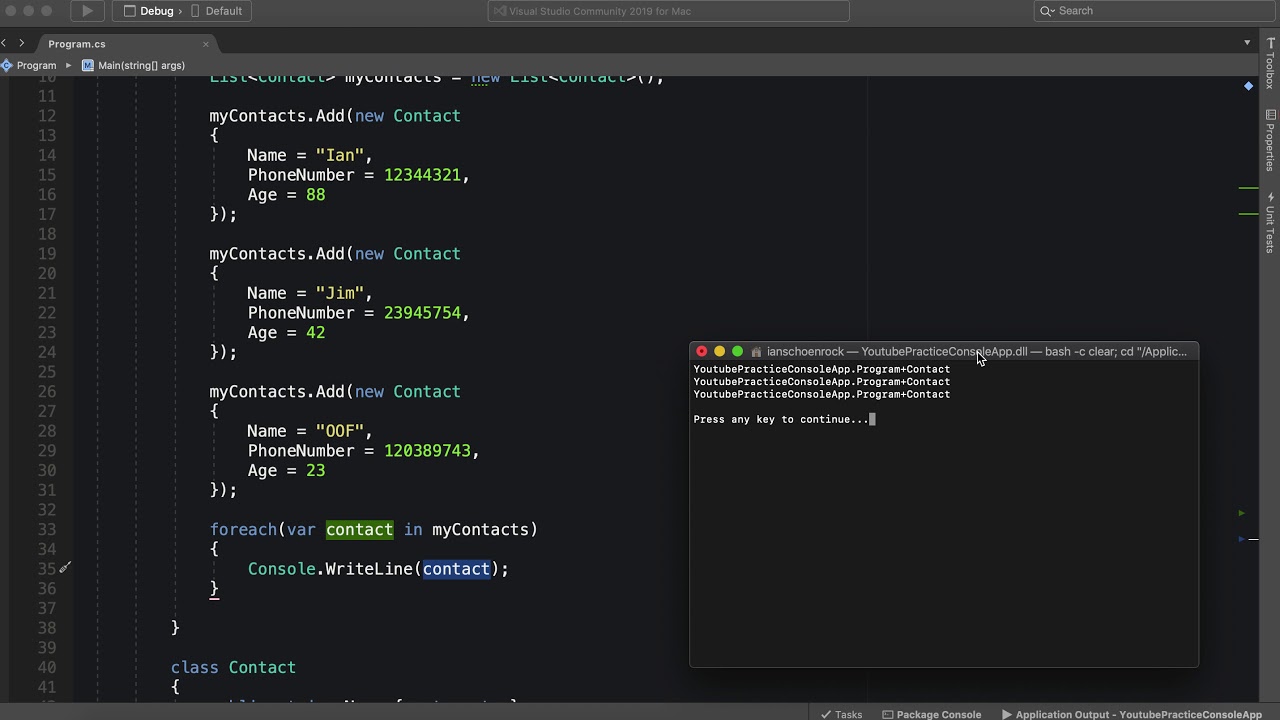Image resolution: width=1280 pixels, height=720 pixels.
Task: Open the Main(string[] args) breadcrumb
Action: (134, 65)
